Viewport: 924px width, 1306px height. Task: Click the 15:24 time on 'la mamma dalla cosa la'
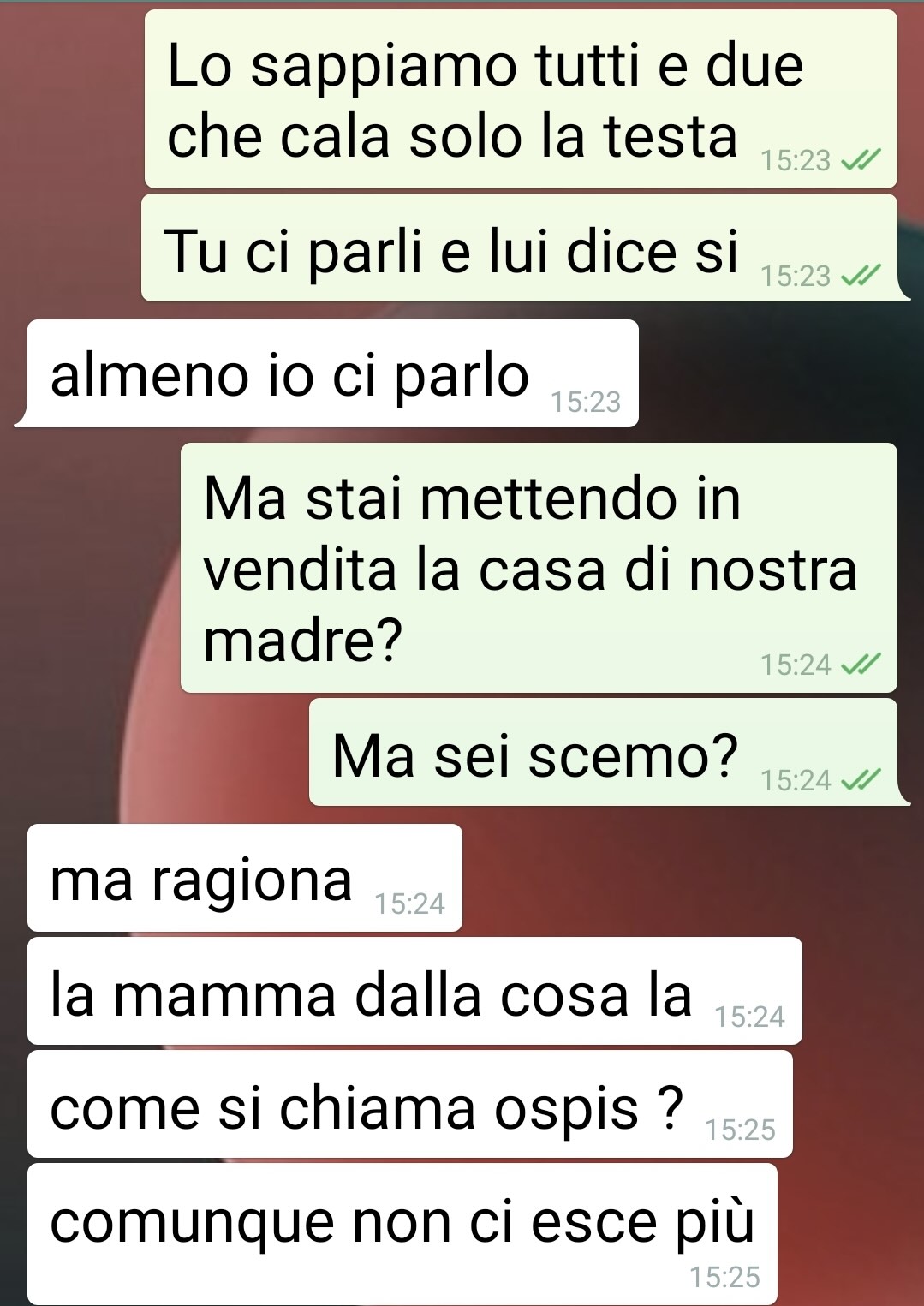coord(749,1017)
